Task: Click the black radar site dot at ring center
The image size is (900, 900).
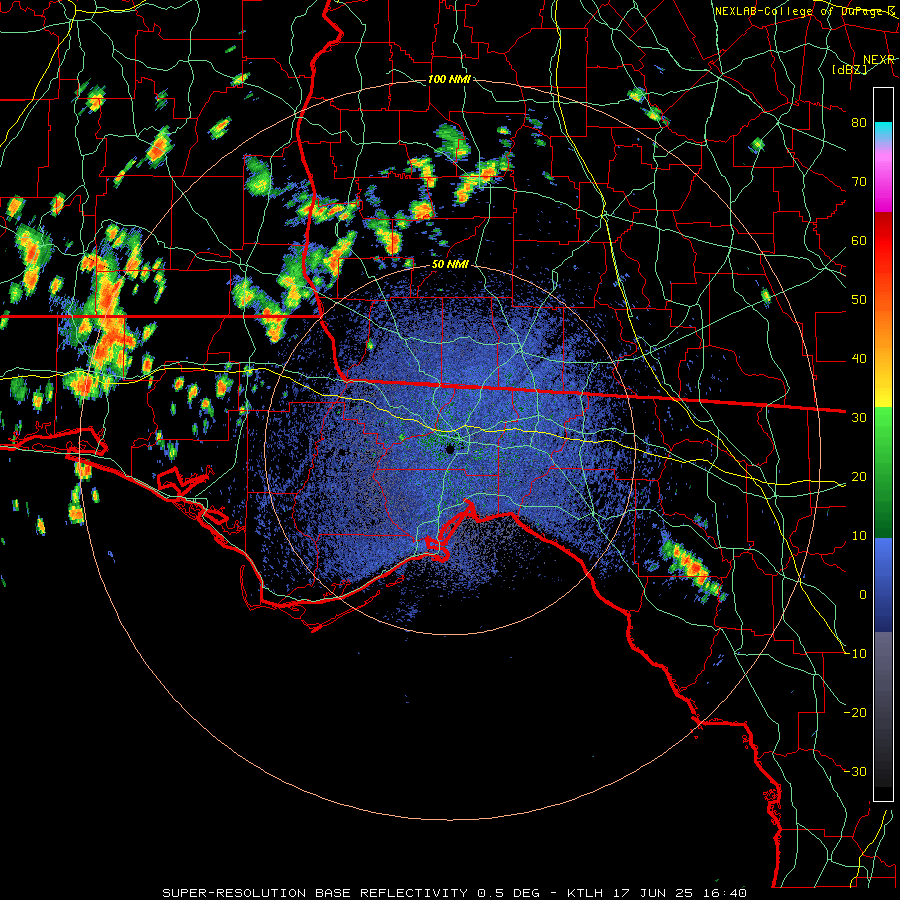Action: (x=450, y=449)
